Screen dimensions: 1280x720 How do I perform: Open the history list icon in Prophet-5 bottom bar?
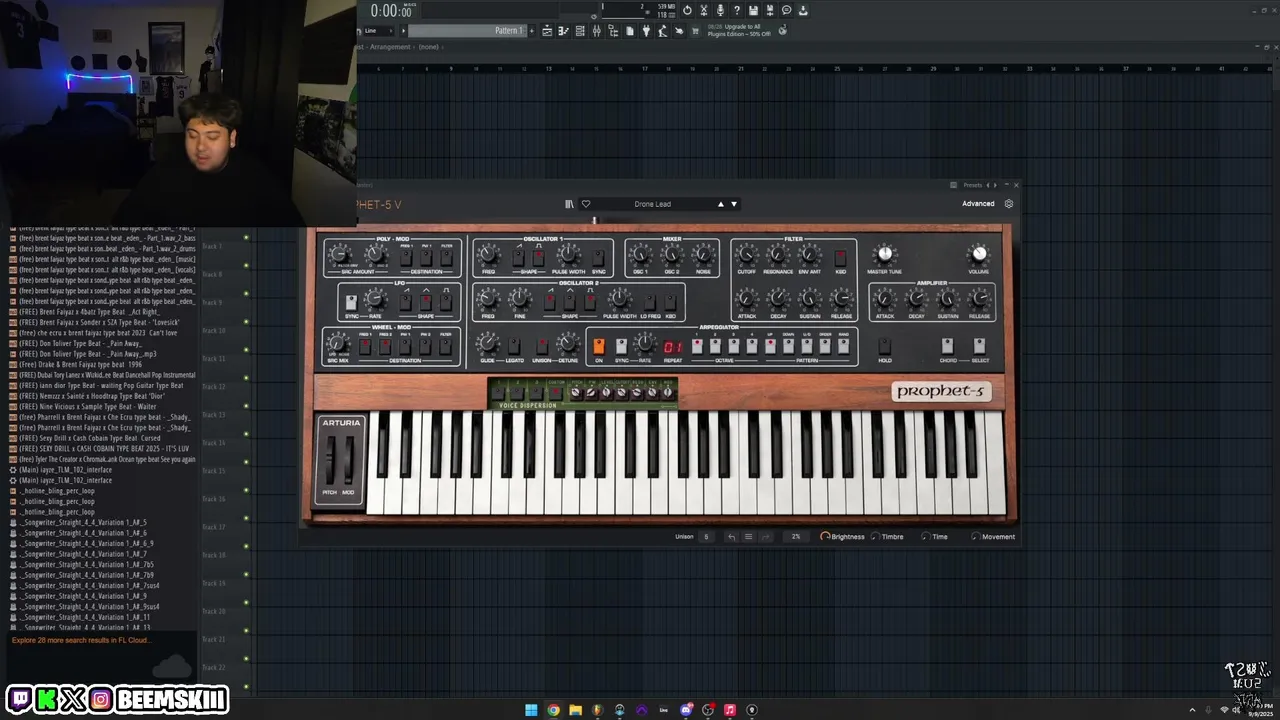click(x=748, y=537)
